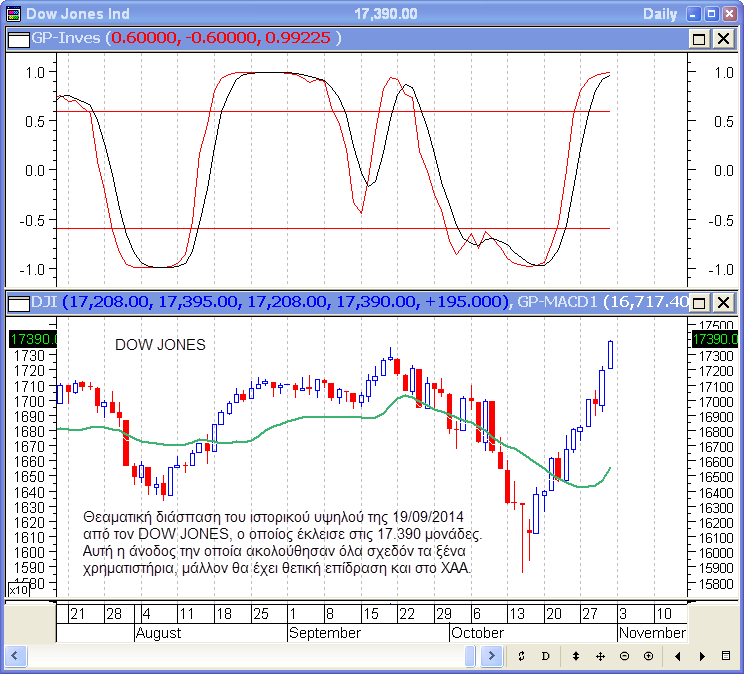
Task: Open the 'D' periodicity selector
Action: [546, 656]
